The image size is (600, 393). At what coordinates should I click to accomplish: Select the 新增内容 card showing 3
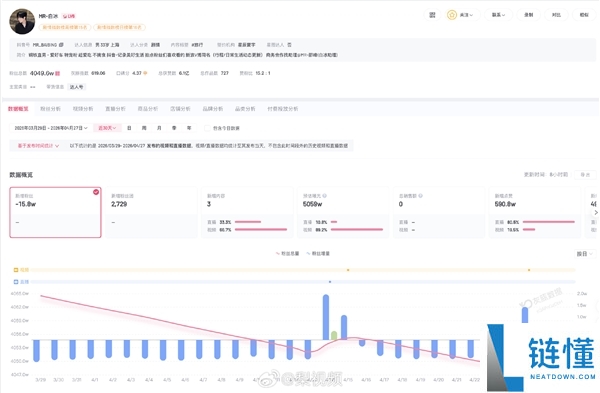pos(248,212)
